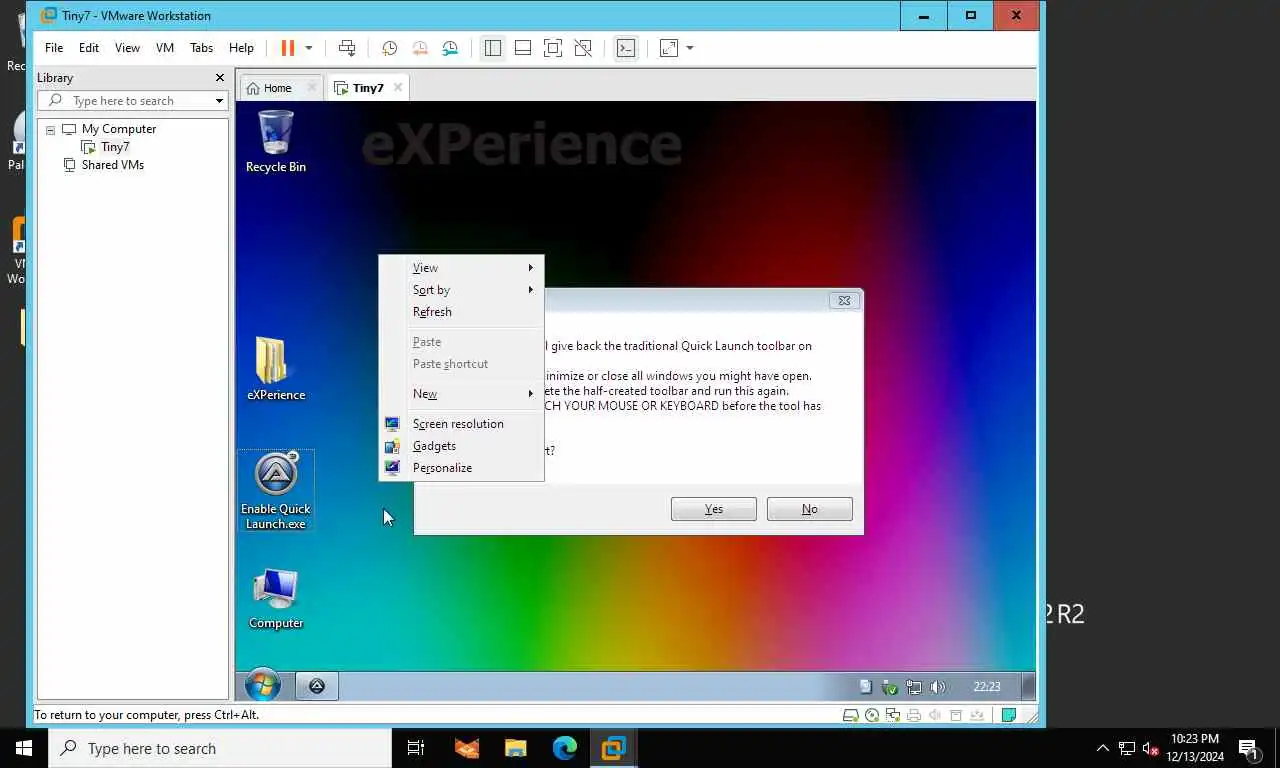Open the Help menu
This screenshot has height=768, width=1280.
click(x=241, y=48)
